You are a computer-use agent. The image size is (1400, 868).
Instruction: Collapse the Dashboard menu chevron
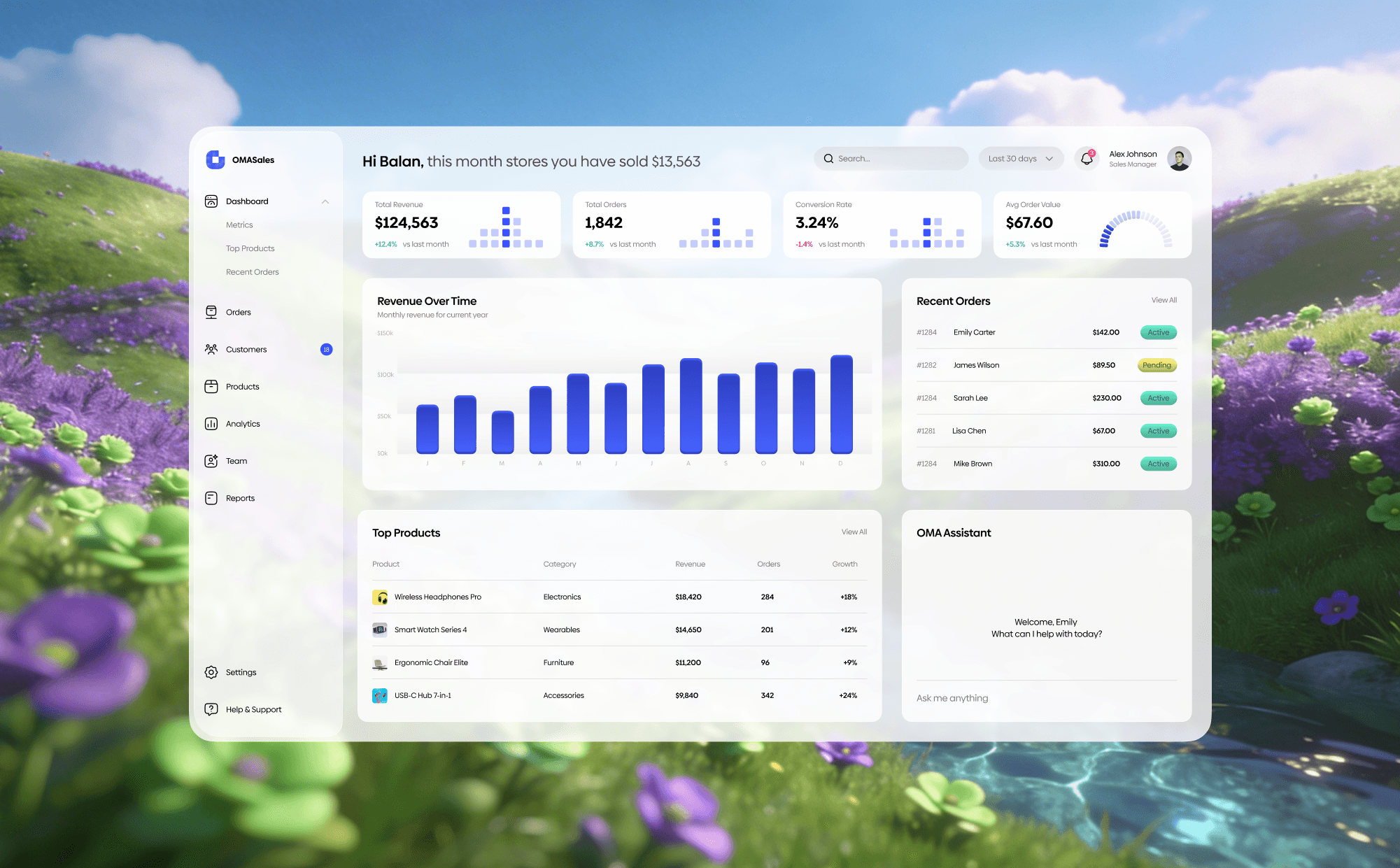(x=325, y=201)
